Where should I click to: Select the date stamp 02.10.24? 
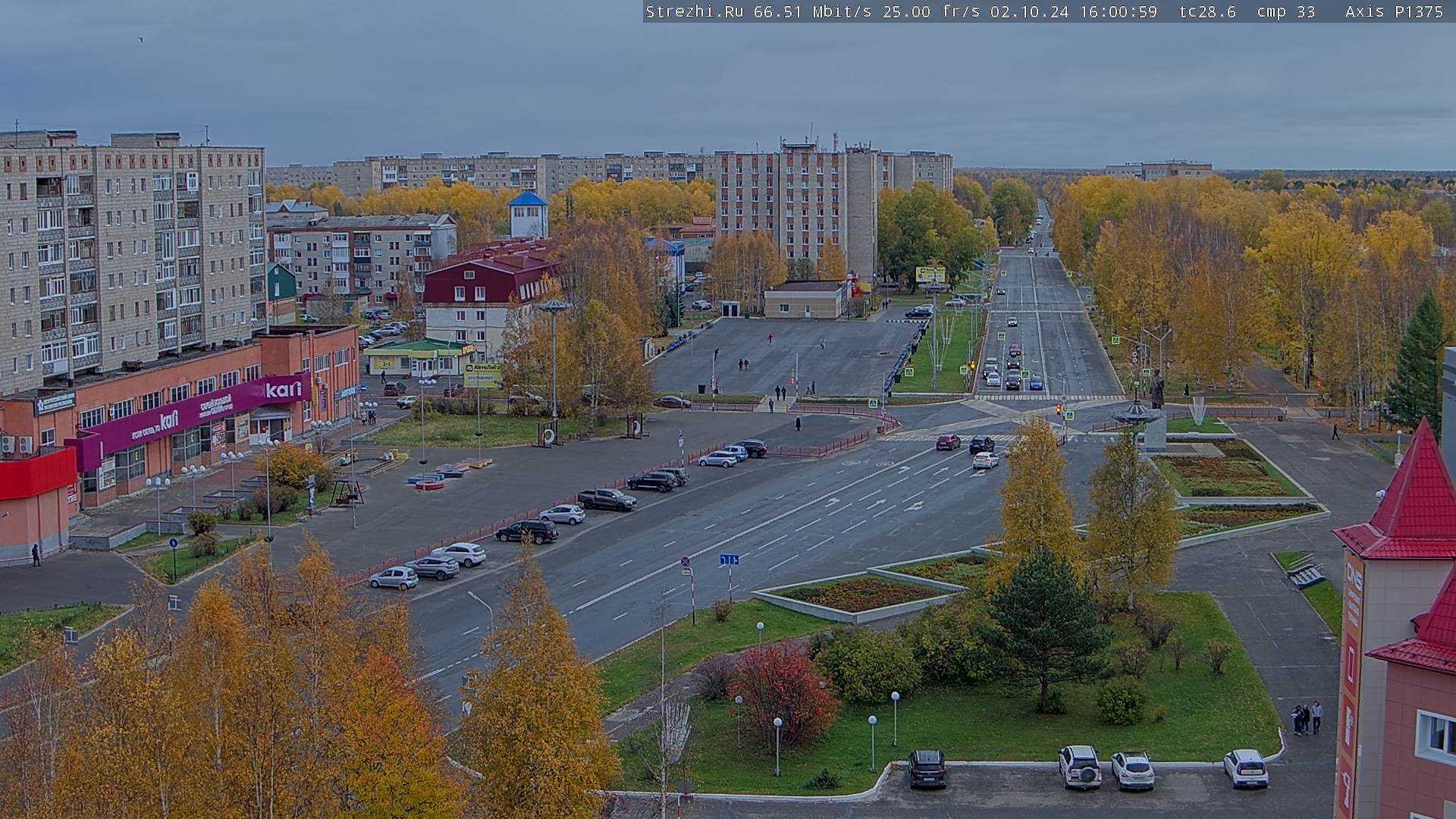click(1028, 11)
